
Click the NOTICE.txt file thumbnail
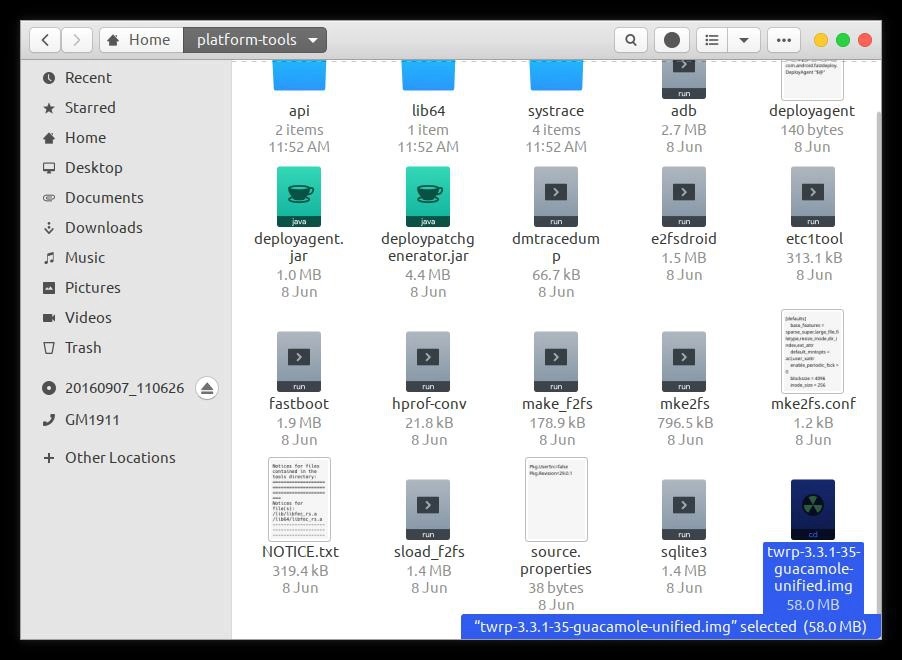click(299, 499)
